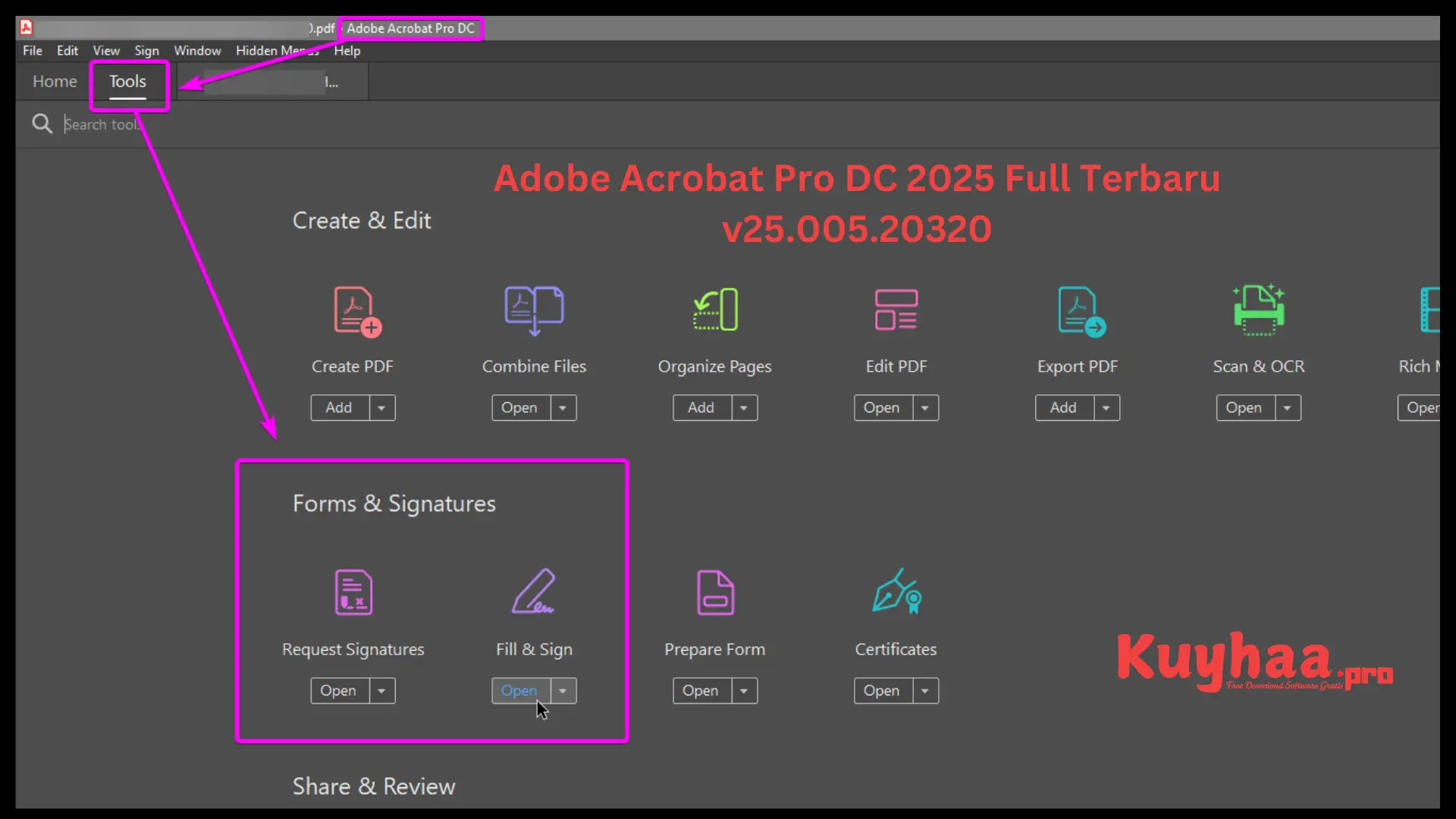Expand the Open dropdown under Combine Files
The width and height of the screenshot is (1456, 819).
562,407
